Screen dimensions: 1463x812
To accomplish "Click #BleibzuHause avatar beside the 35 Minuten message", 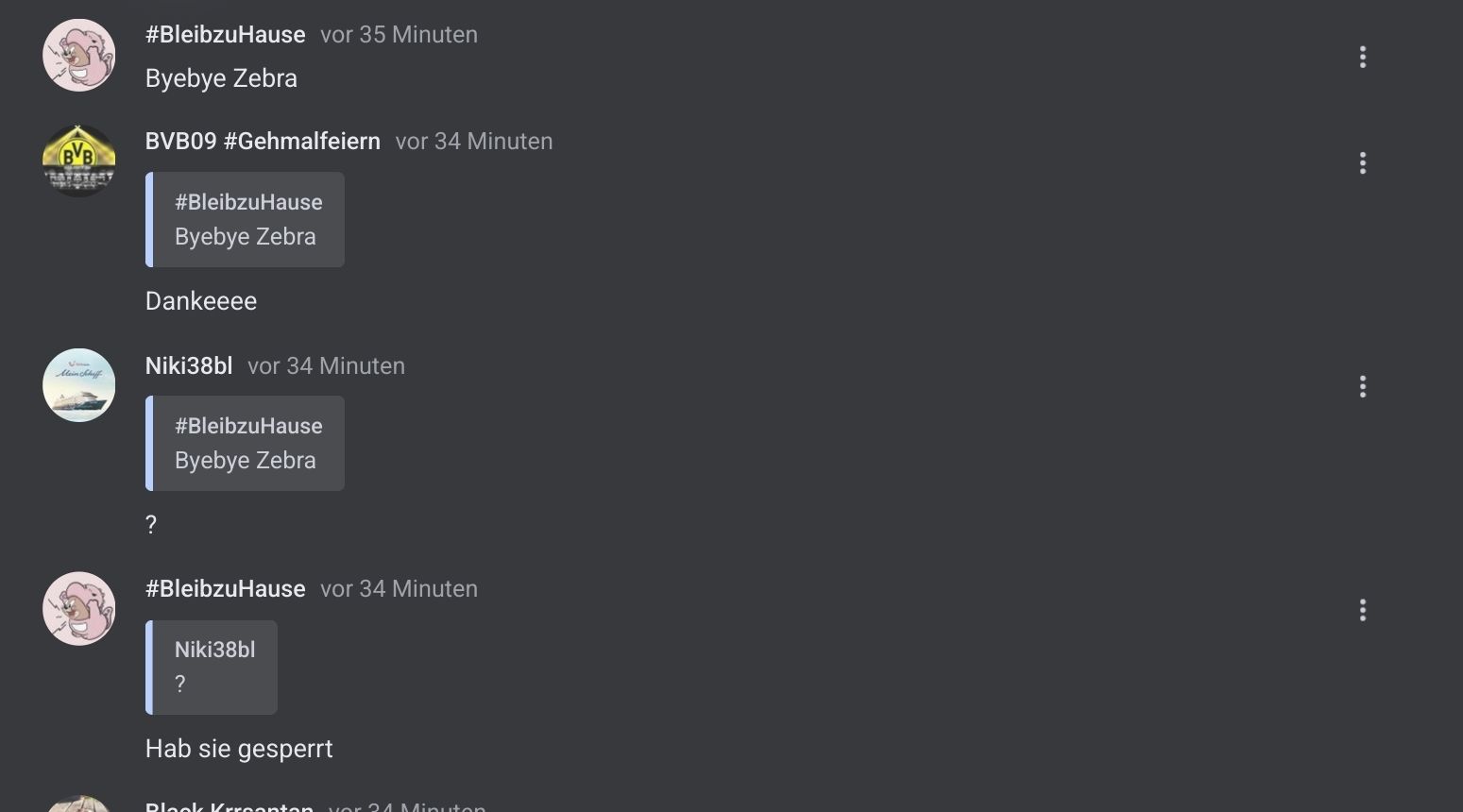I will [x=79, y=56].
